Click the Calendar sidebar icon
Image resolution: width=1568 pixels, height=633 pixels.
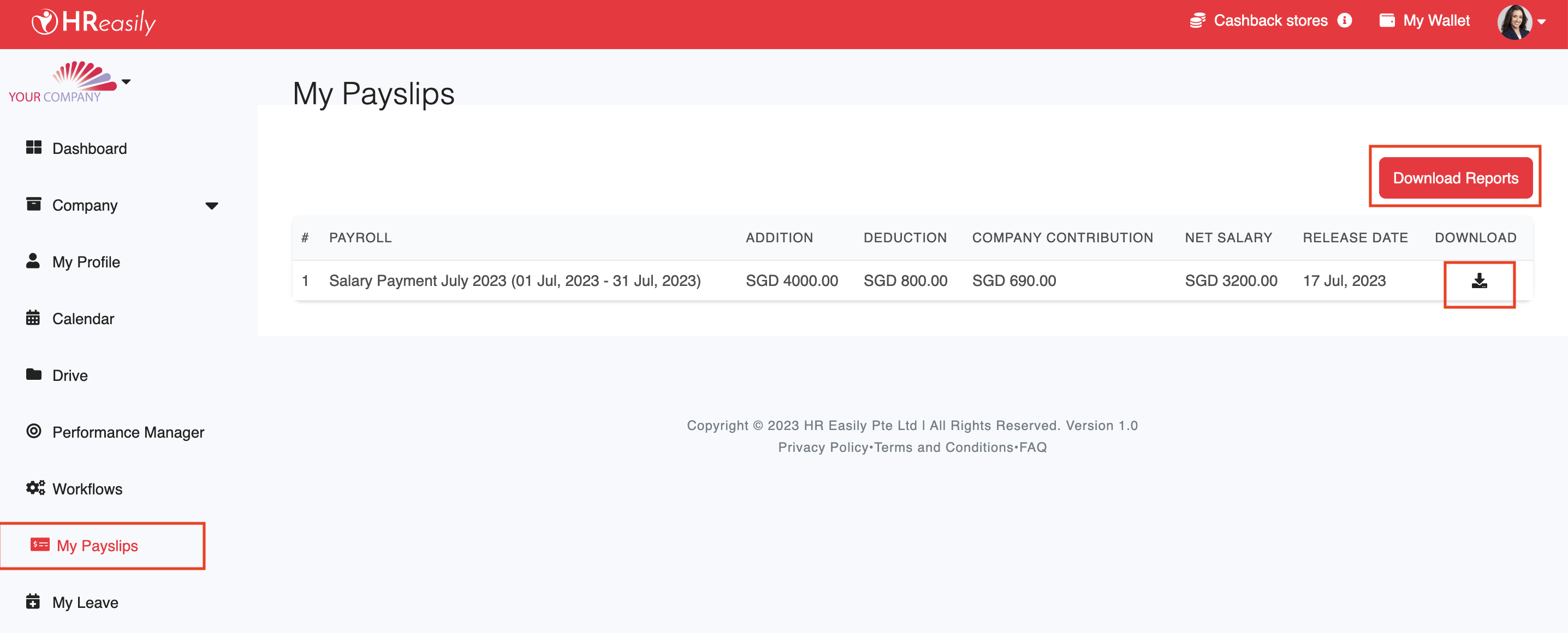33,318
